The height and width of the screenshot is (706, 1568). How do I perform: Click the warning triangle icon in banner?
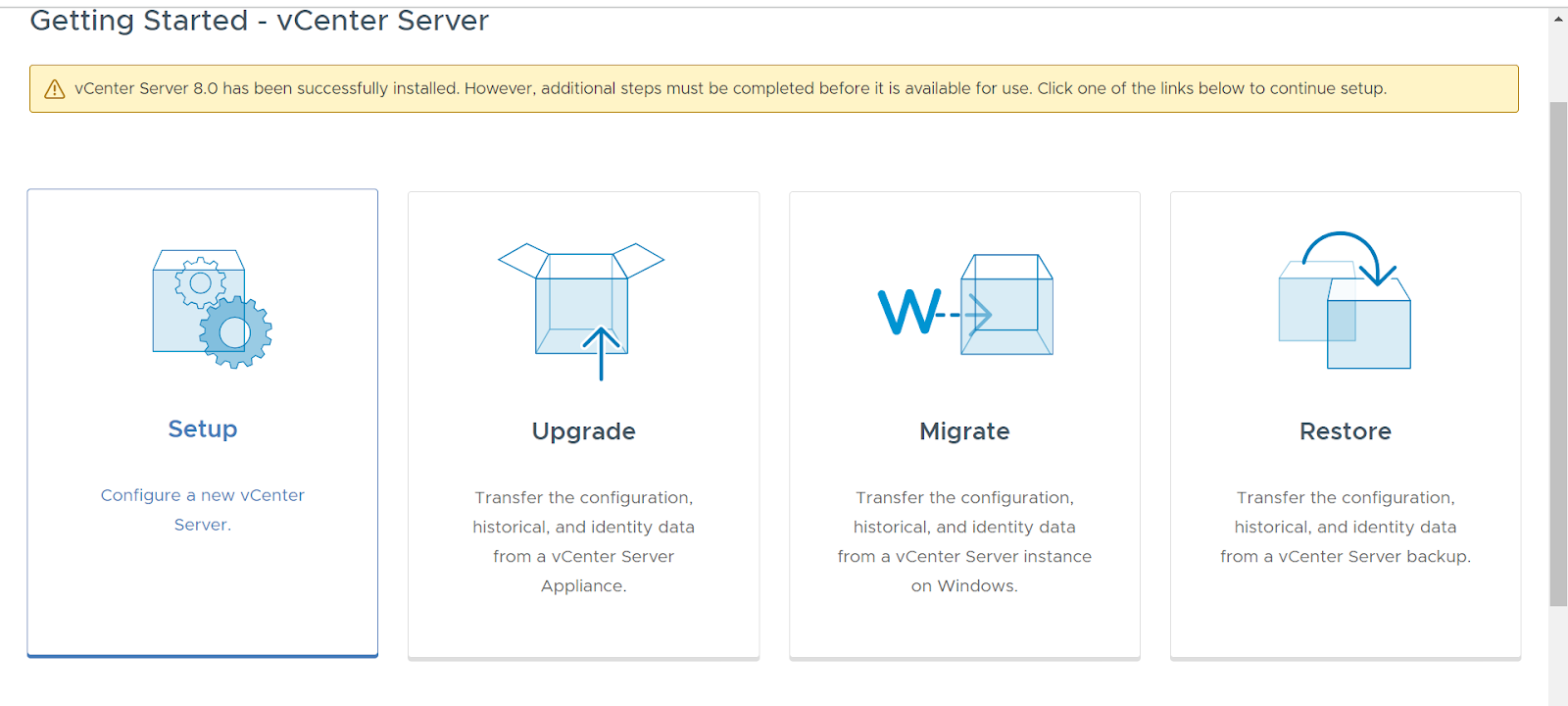[55, 89]
